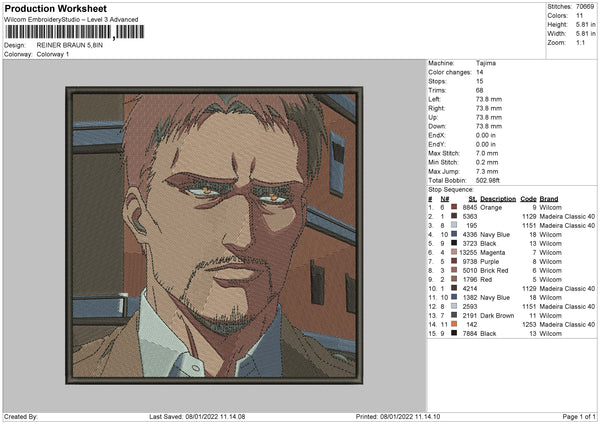
Task: Click the Stops value "15"
Action: 479,81
